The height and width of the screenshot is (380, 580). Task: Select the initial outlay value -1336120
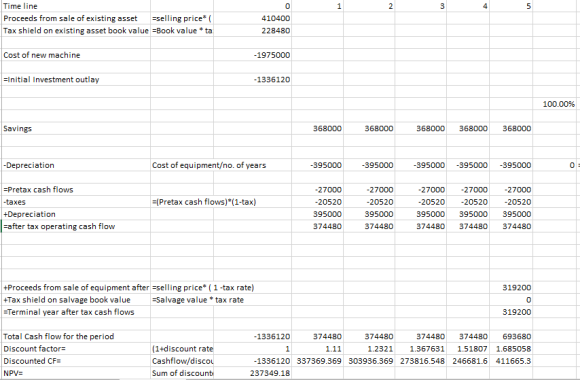(252, 80)
